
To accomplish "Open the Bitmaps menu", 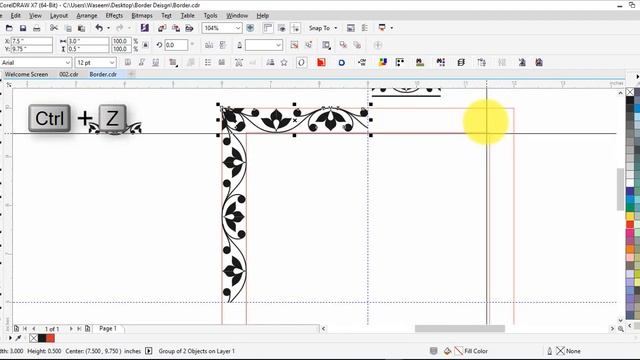I will pos(142,16).
